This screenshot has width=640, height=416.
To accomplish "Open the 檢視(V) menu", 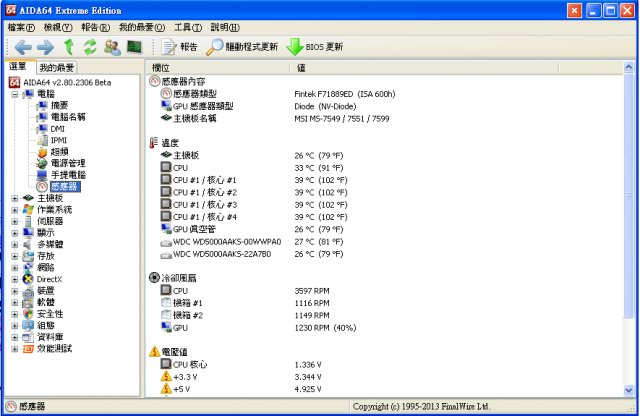I will pyautogui.click(x=58, y=27).
